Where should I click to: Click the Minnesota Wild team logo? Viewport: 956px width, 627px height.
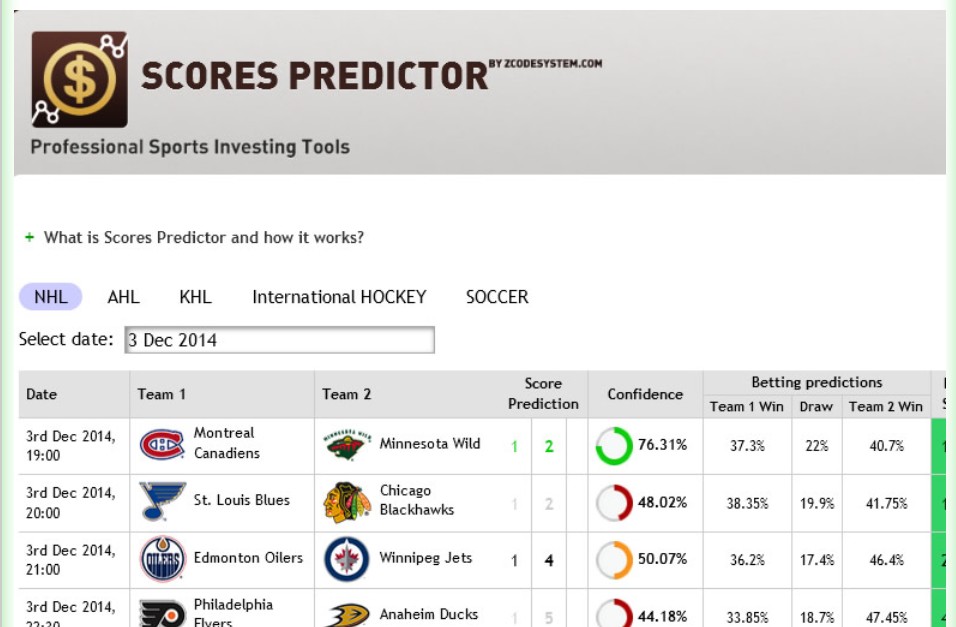point(347,445)
